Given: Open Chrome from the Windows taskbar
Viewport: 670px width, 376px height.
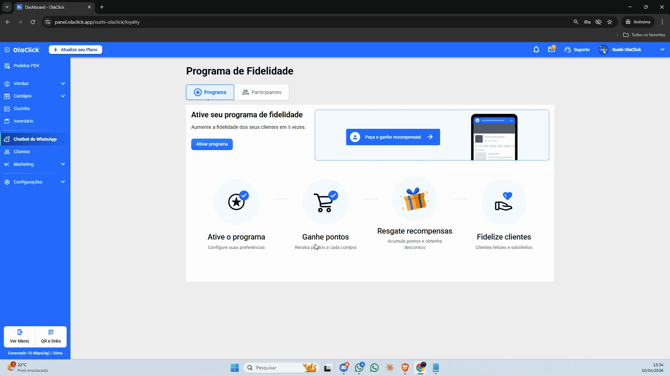Looking at the screenshot, I should coord(421,367).
